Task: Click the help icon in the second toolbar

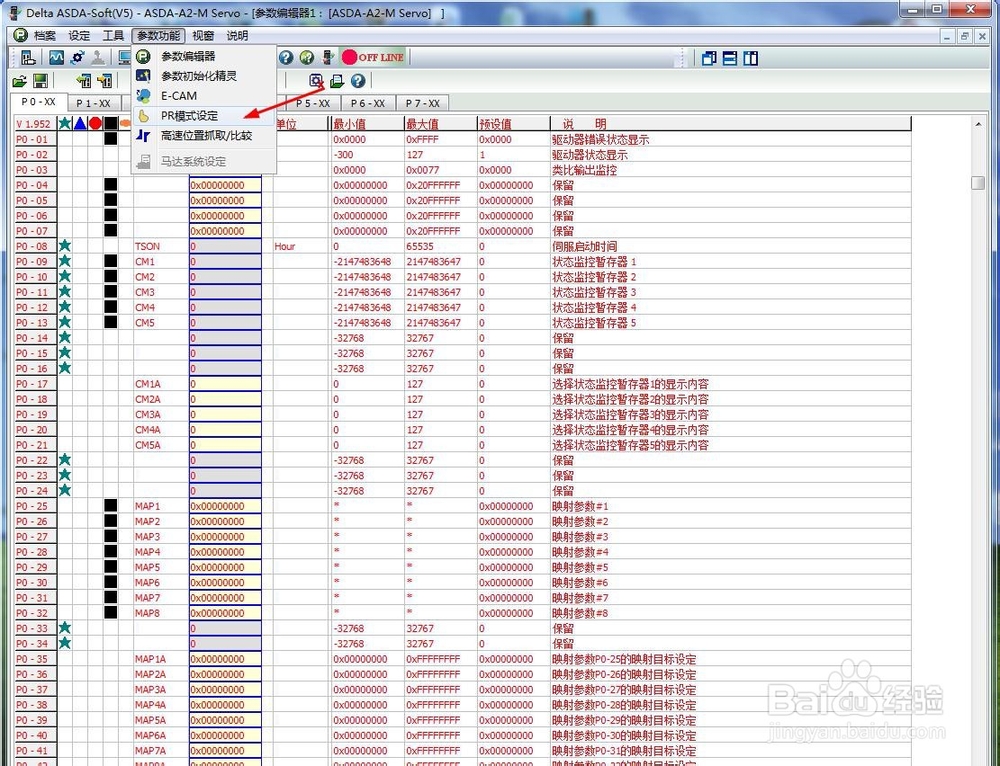Action: [358, 80]
